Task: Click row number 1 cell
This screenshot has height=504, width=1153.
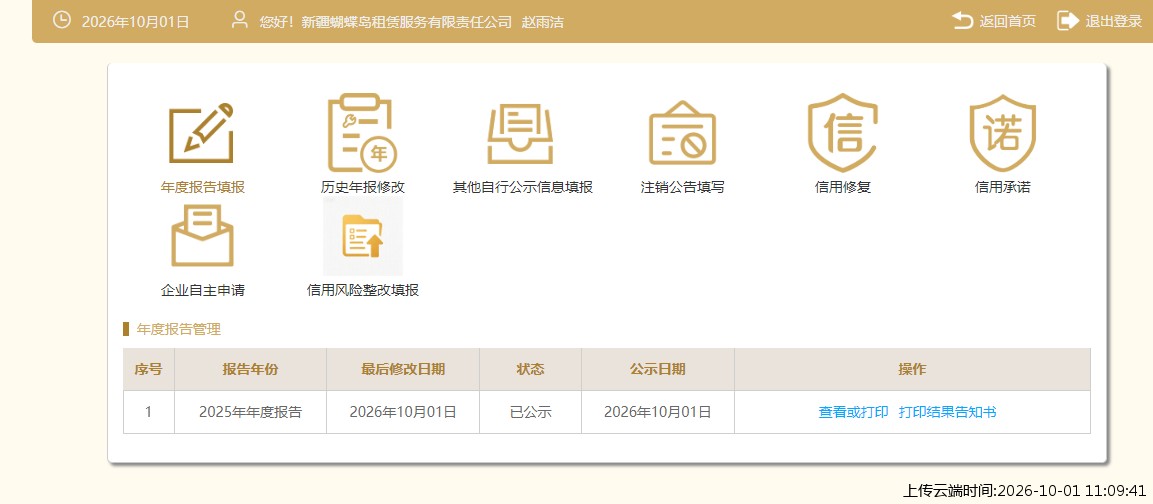Action: 149,412
